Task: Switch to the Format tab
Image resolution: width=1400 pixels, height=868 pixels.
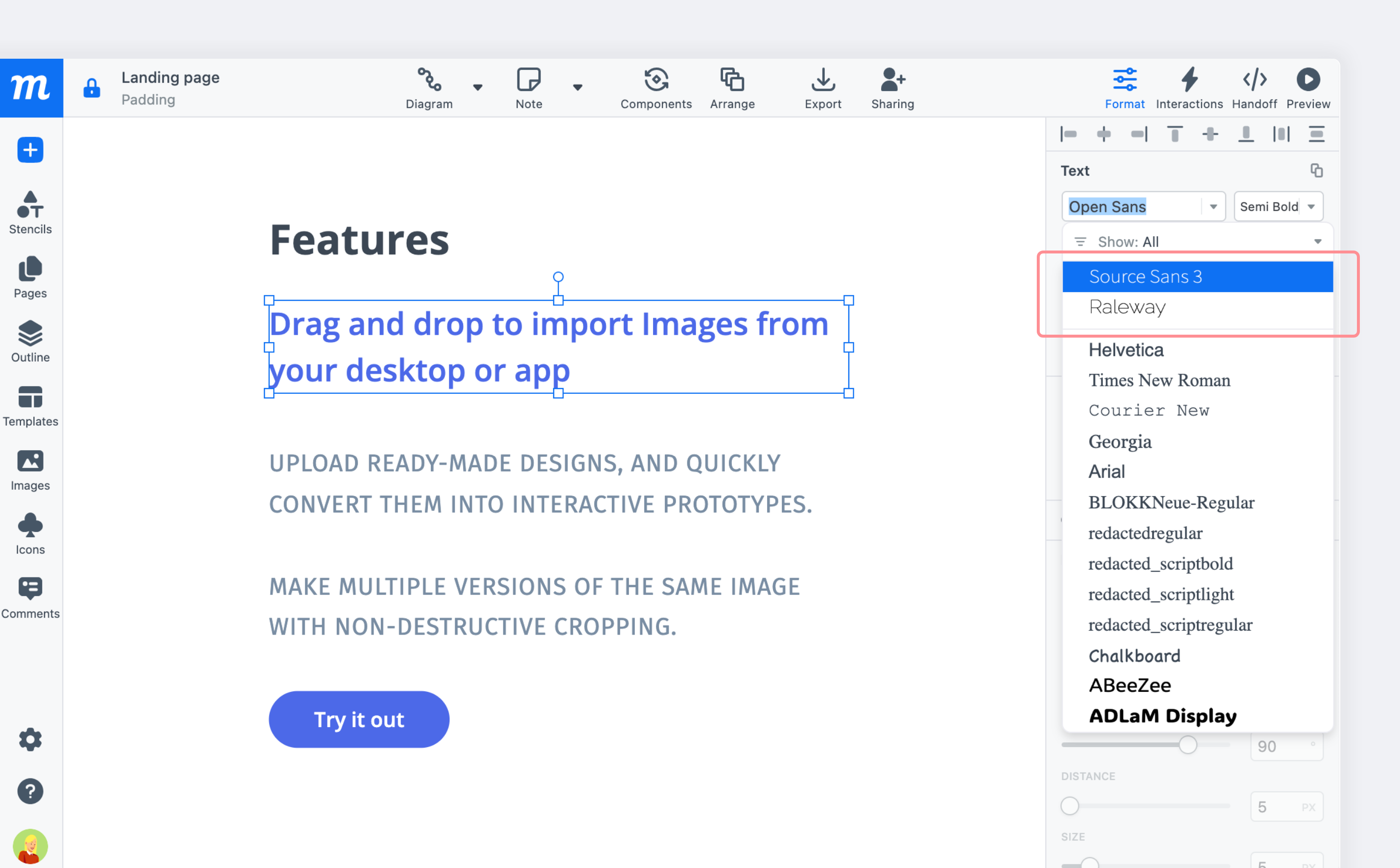Action: coord(1124,88)
